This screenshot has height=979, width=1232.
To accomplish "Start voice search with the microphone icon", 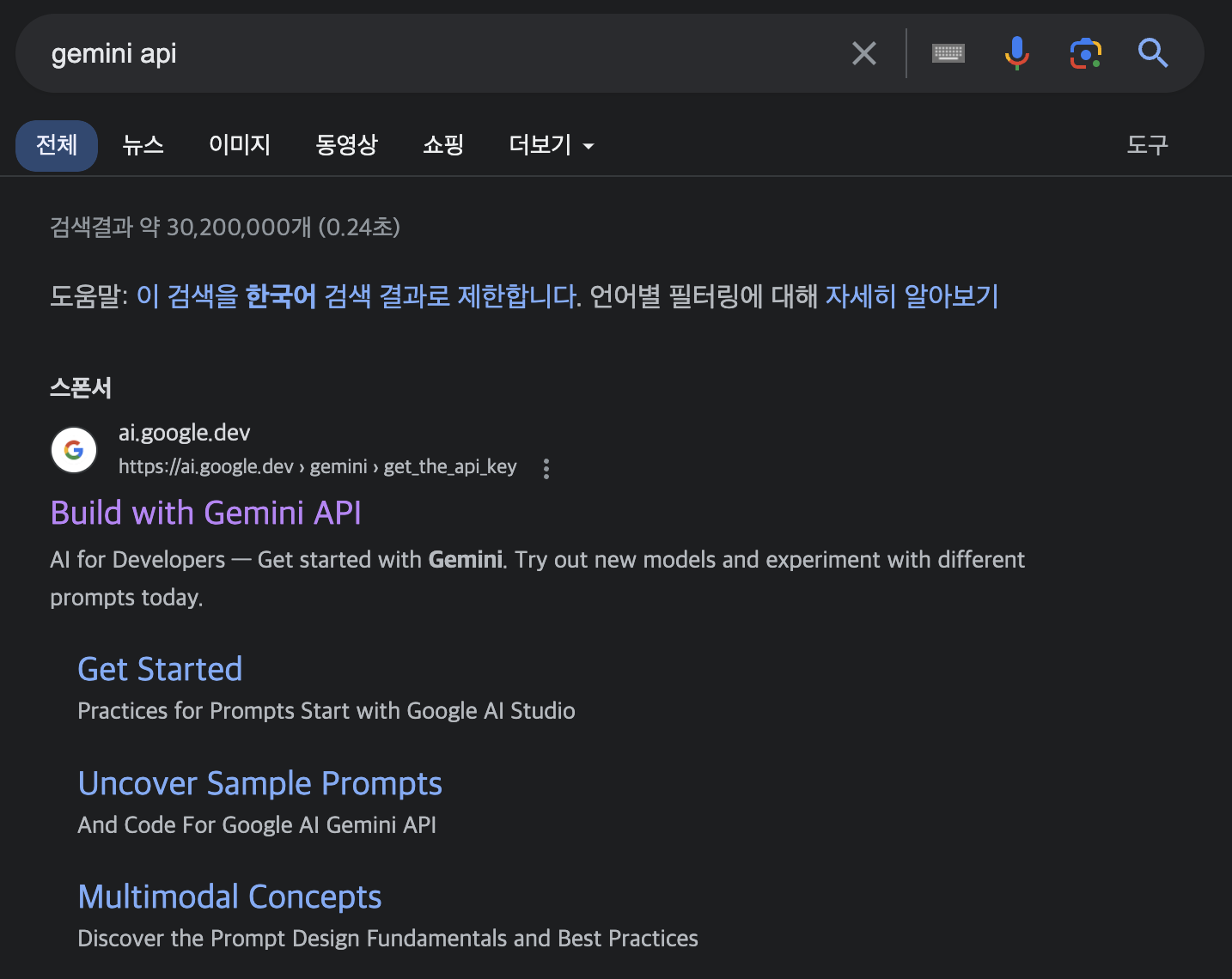I will pyautogui.click(x=1016, y=53).
